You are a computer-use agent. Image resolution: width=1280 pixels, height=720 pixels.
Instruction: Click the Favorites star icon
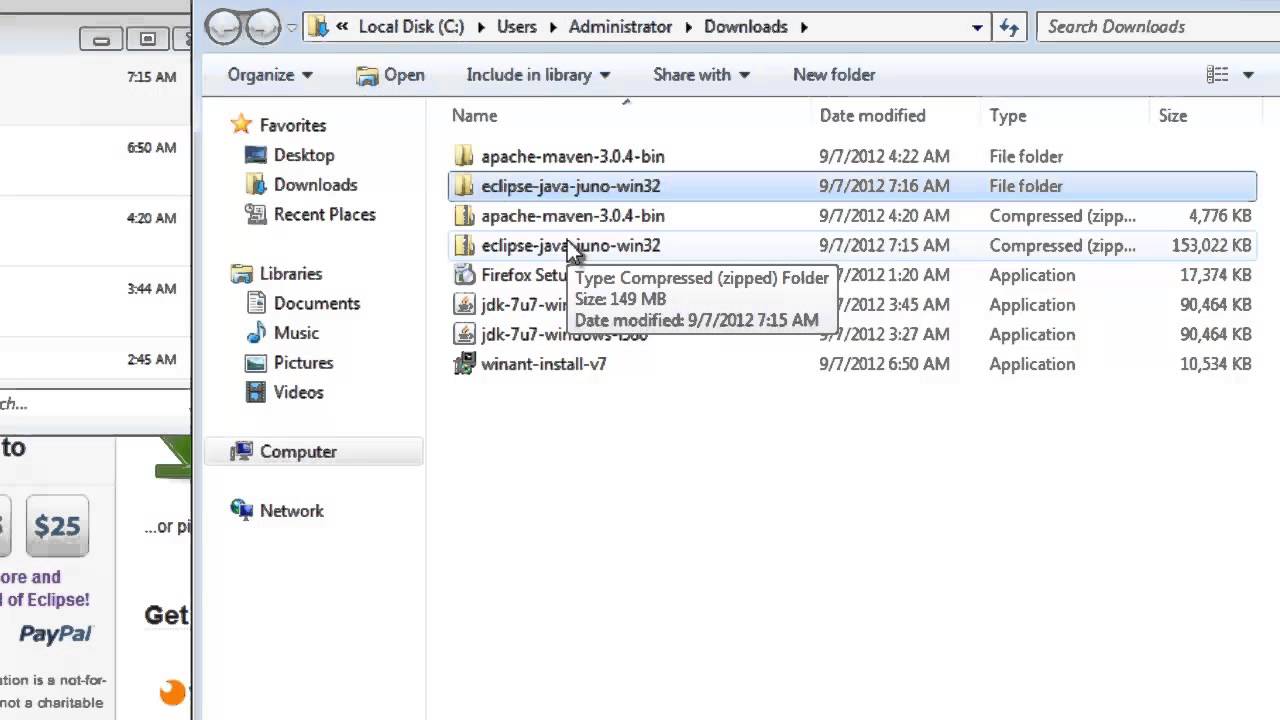(241, 125)
